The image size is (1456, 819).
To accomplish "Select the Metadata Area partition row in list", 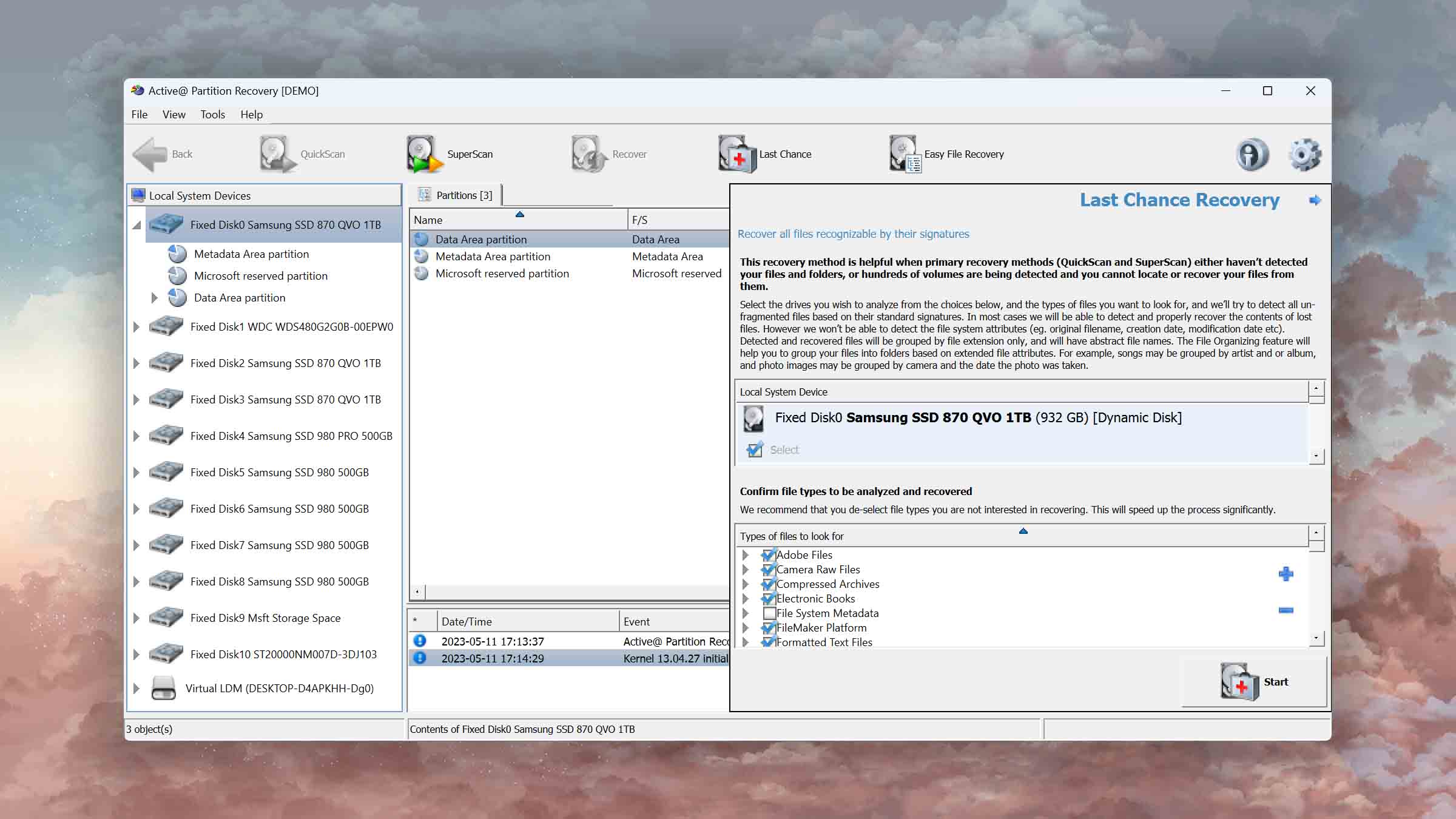I will click(x=569, y=256).
